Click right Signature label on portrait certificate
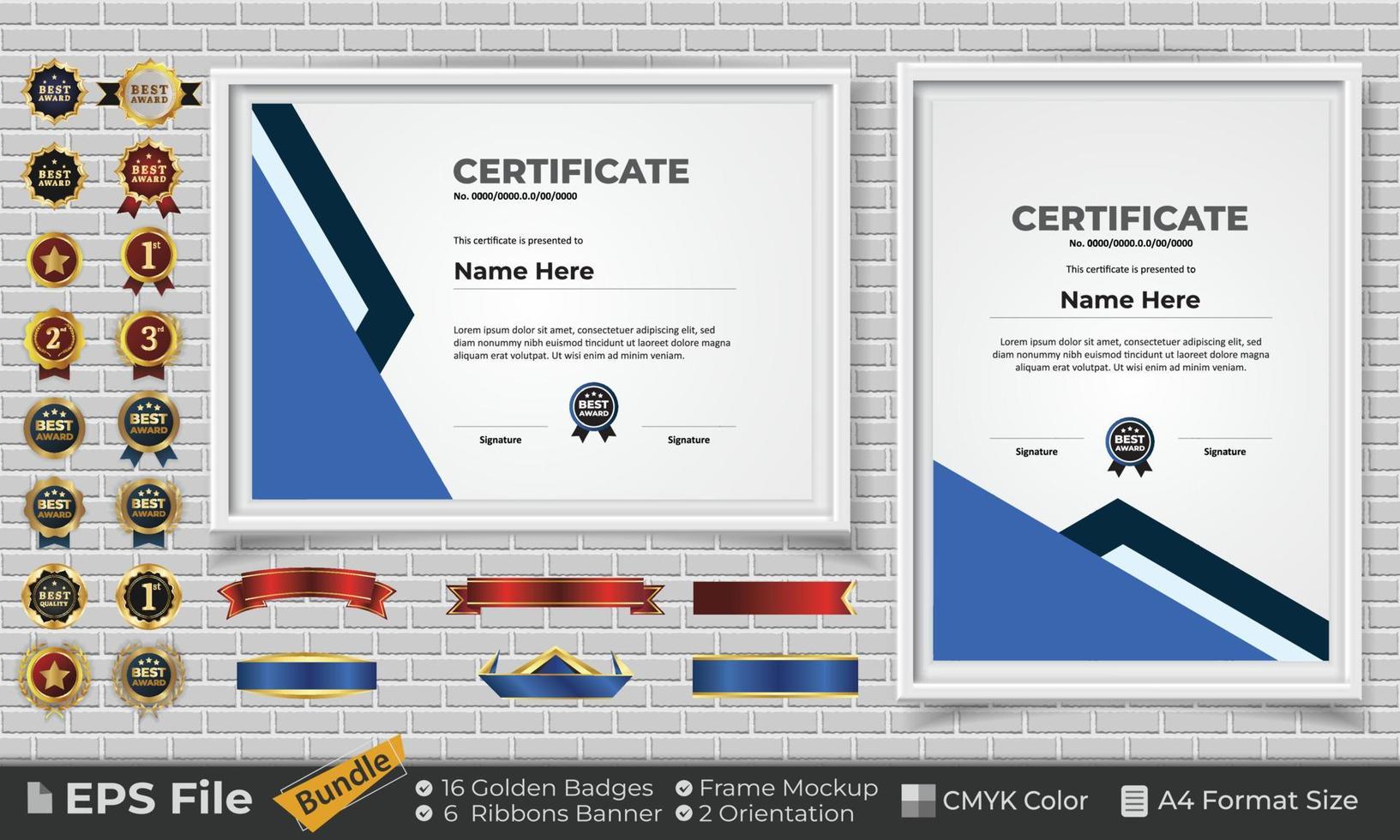This screenshot has width=1400, height=840. coord(1225,452)
